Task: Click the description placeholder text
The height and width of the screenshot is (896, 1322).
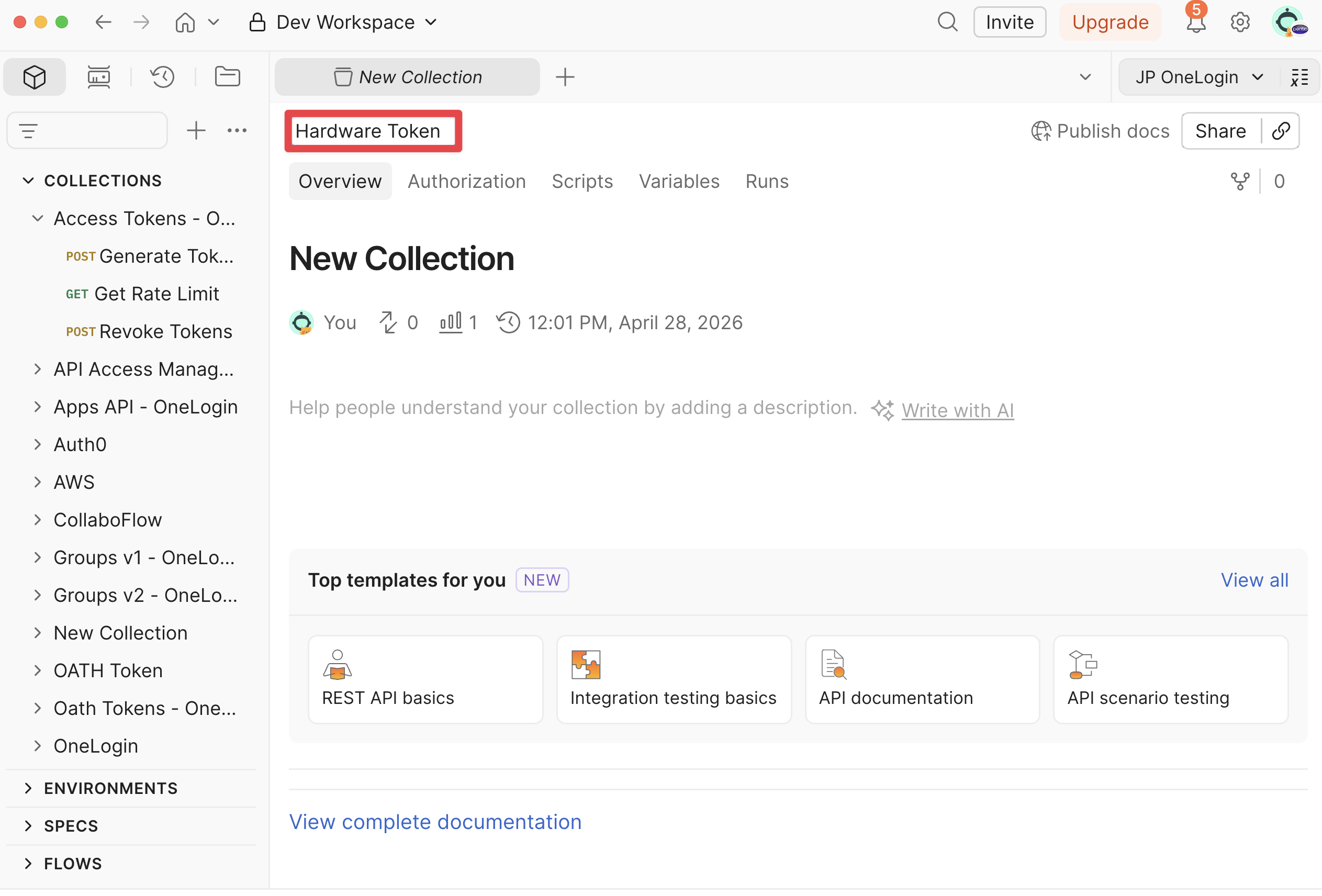Action: click(573, 407)
